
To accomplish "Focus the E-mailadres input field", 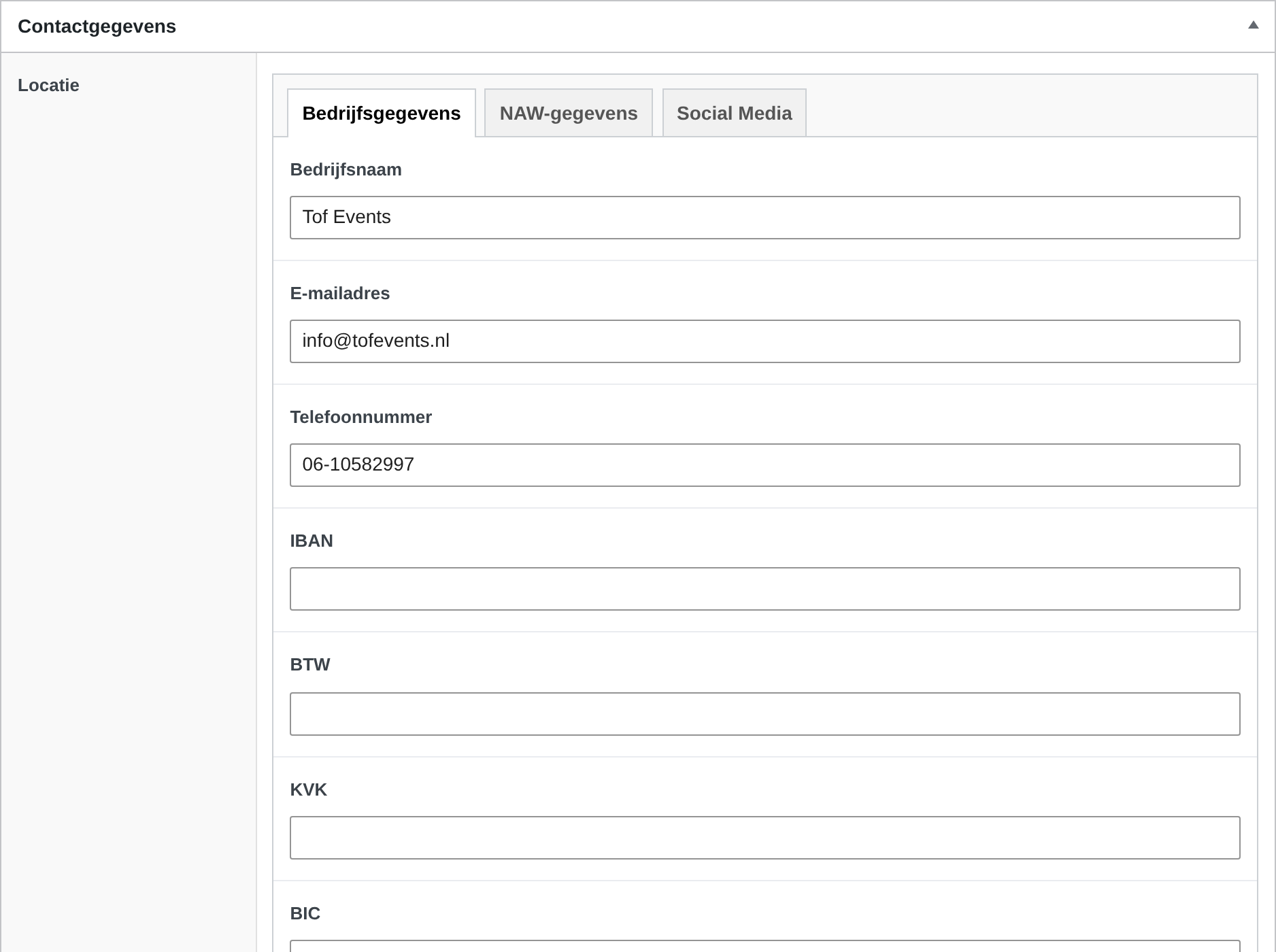I will (x=765, y=341).
